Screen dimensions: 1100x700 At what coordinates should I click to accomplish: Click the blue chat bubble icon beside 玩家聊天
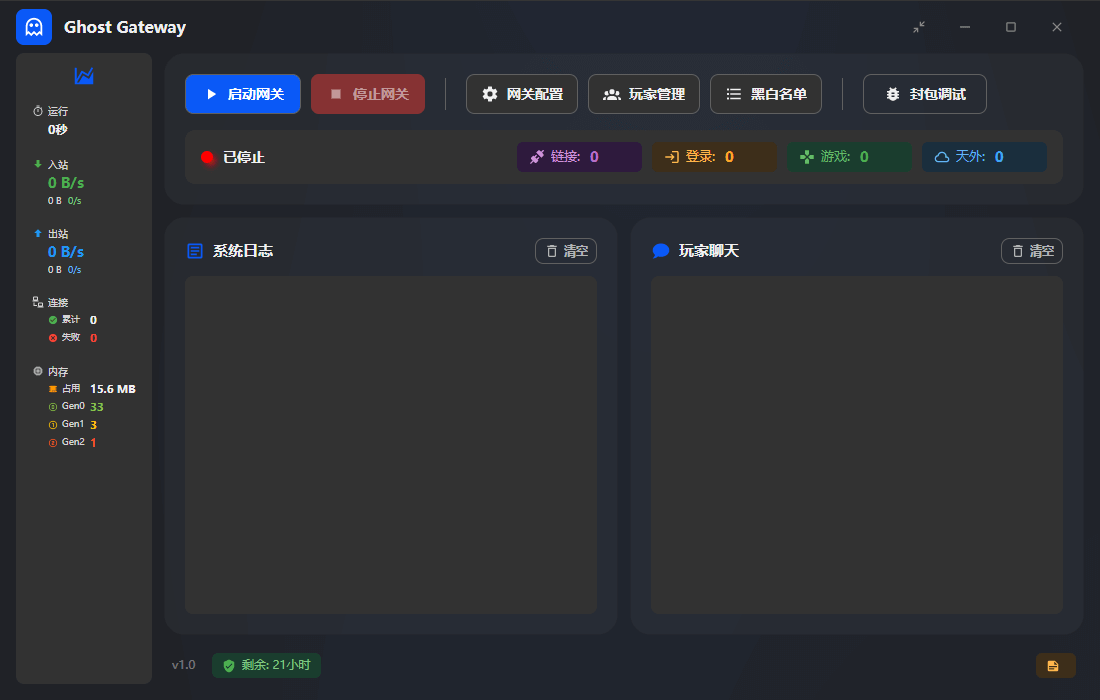[x=660, y=251]
